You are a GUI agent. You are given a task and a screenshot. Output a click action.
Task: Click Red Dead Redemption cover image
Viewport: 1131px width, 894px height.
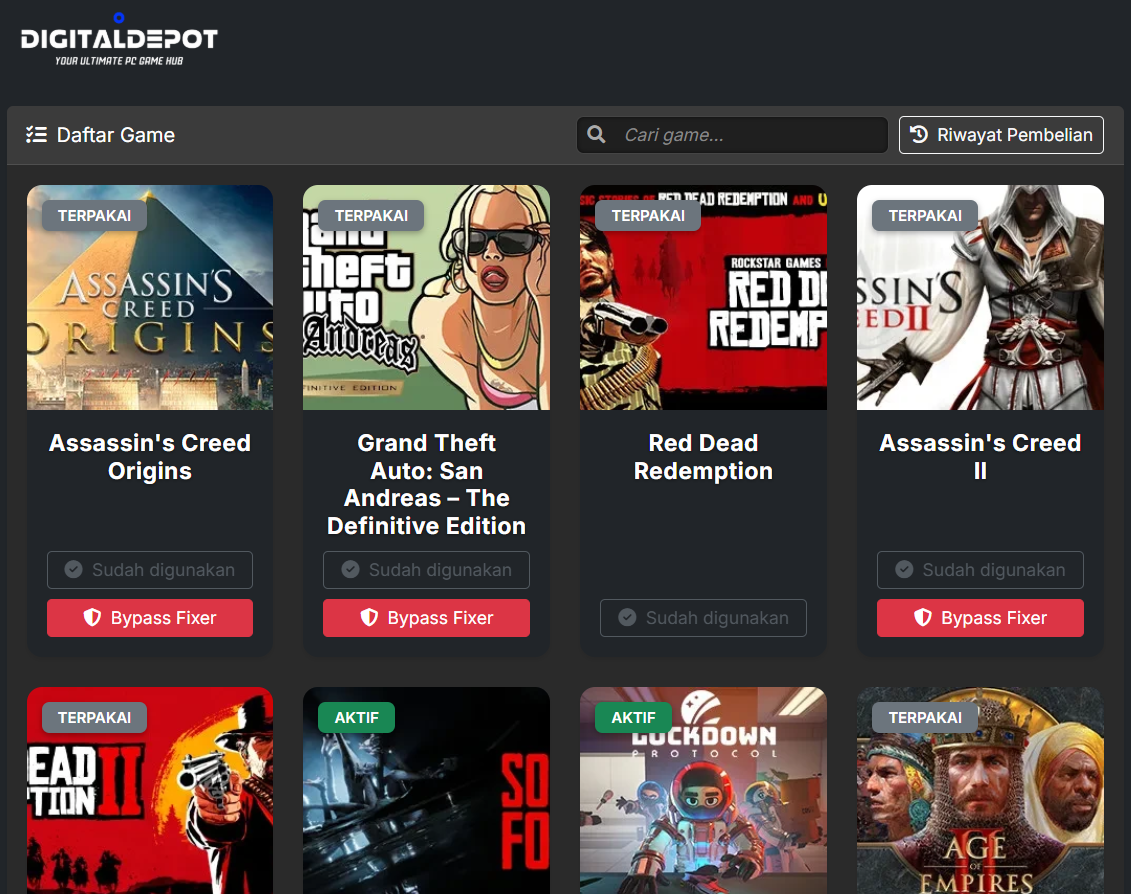[703, 297]
